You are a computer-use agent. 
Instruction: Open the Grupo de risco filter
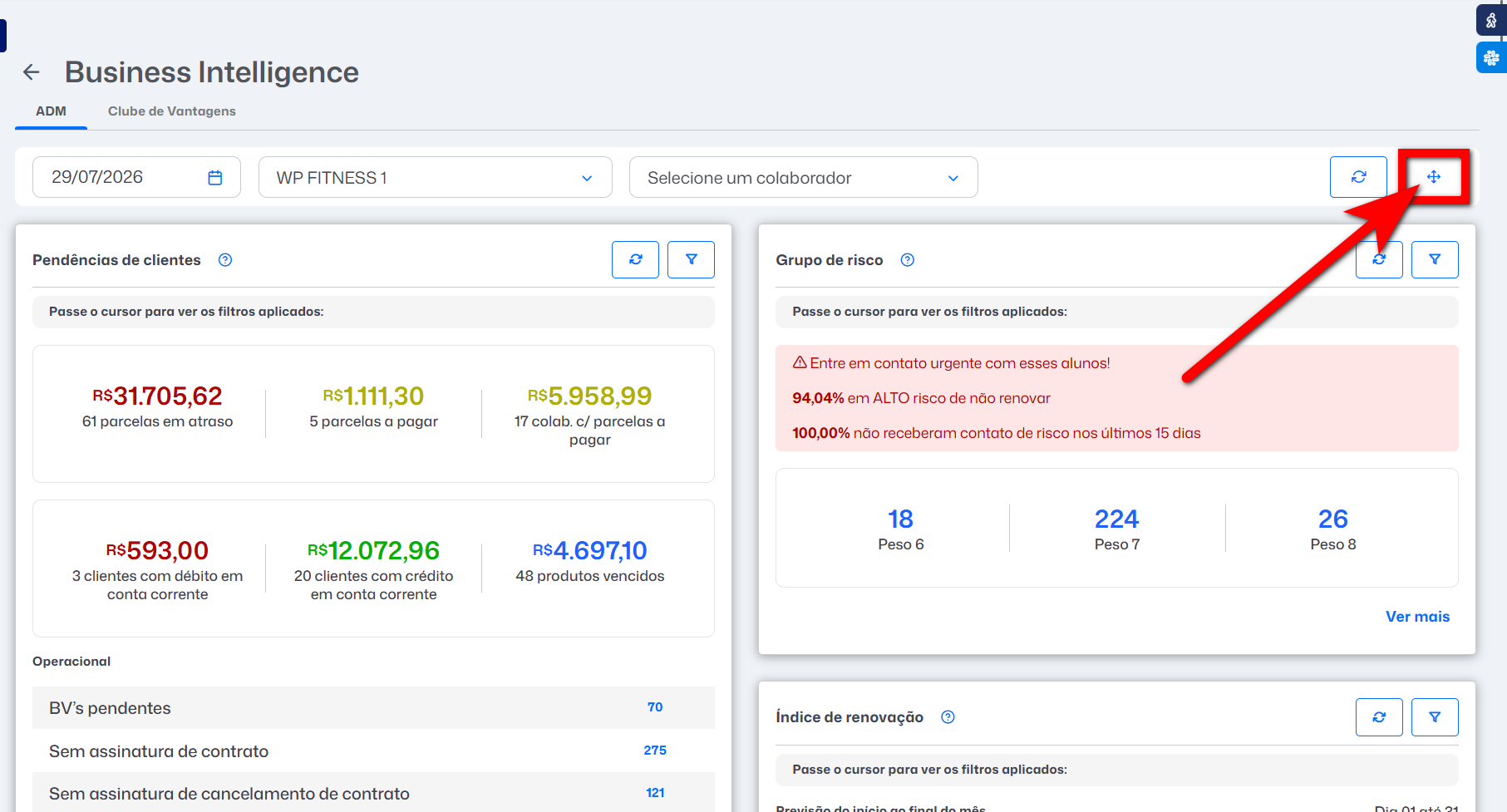(x=1435, y=259)
